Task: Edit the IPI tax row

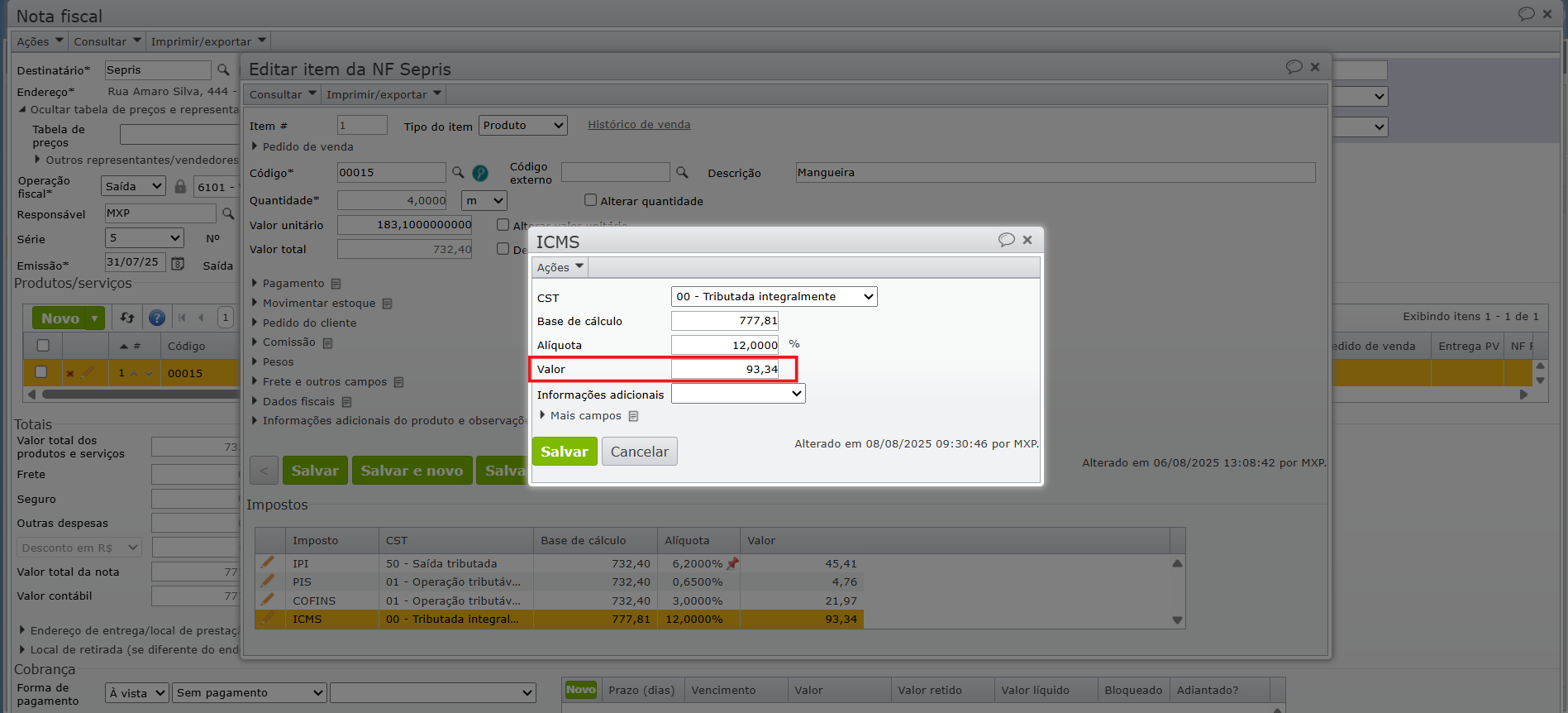Action: [x=267, y=562]
